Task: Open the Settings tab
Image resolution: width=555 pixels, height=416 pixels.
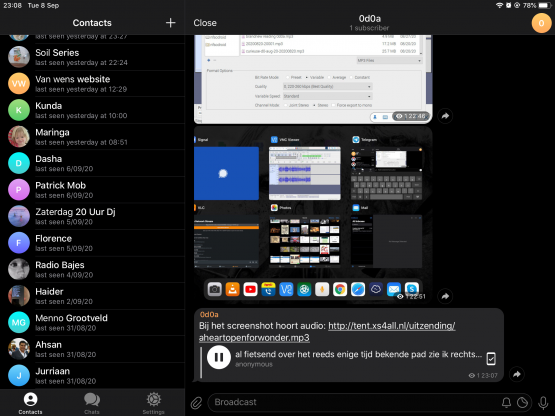Action: point(153,403)
